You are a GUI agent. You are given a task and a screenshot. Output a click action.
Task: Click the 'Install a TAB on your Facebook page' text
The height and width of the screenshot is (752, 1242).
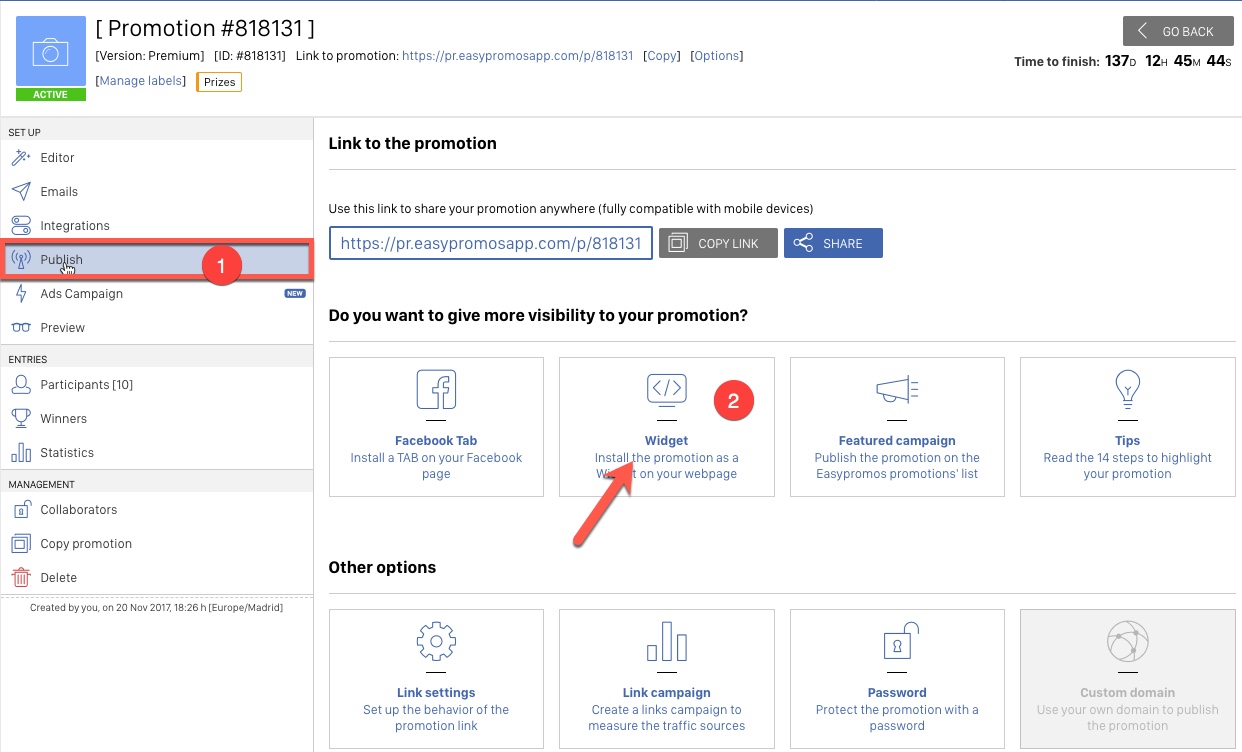coord(436,466)
